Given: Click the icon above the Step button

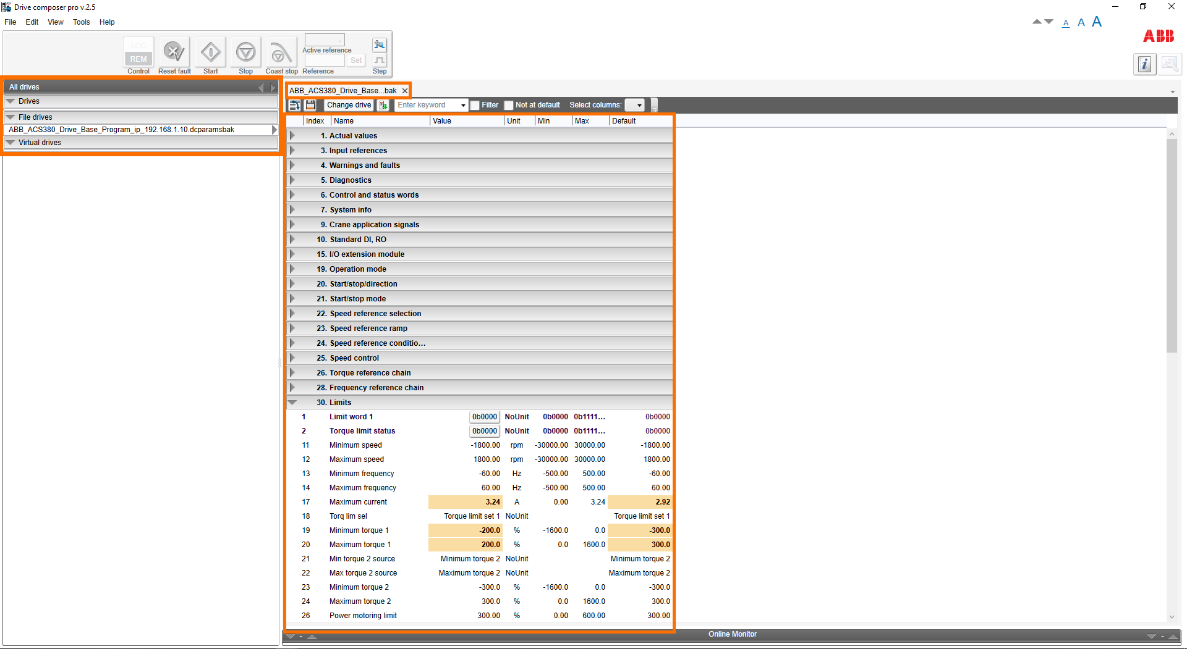Looking at the screenshot, I should coord(379,45).
